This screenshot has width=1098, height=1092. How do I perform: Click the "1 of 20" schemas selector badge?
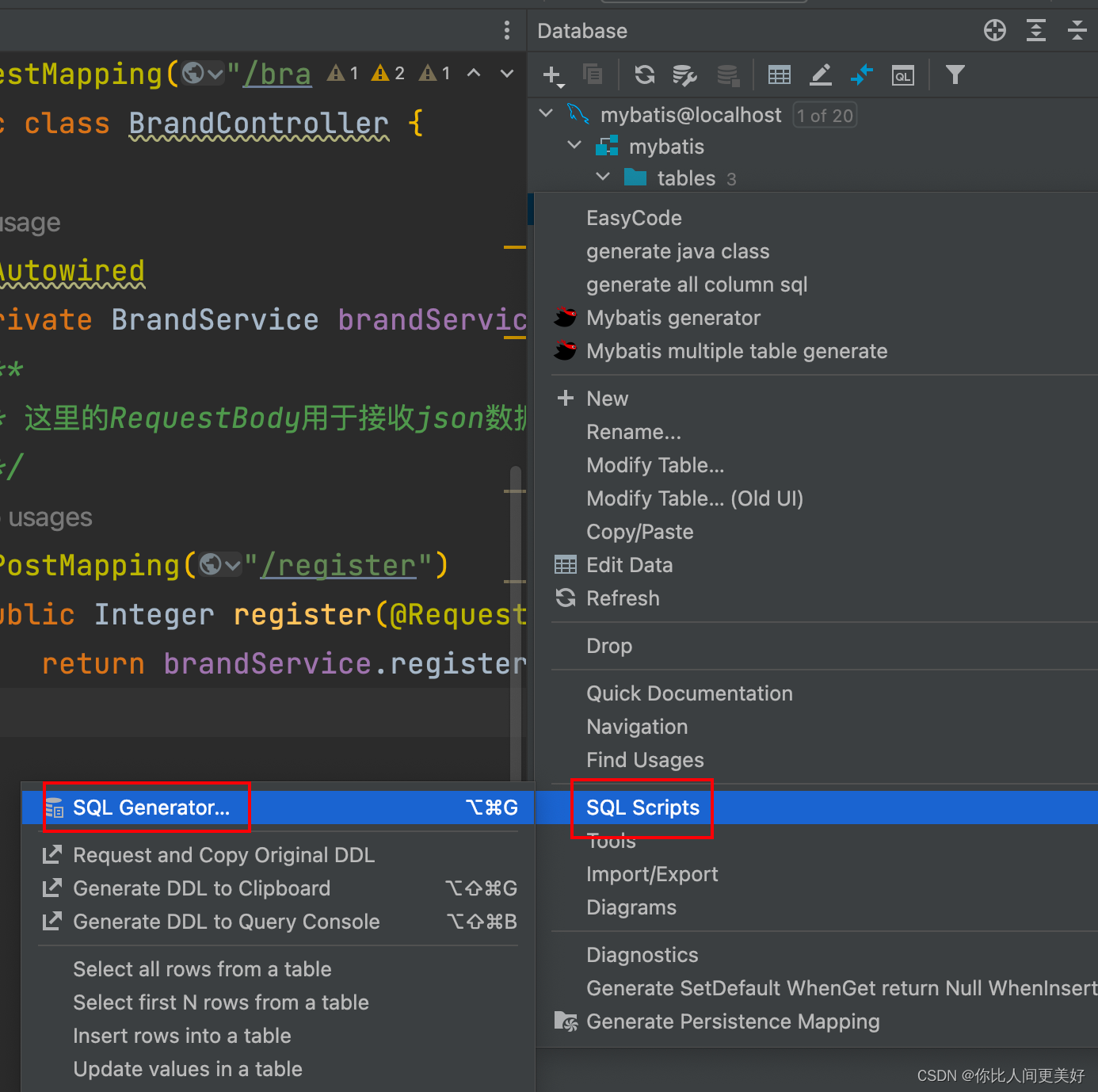pos(825,116)
